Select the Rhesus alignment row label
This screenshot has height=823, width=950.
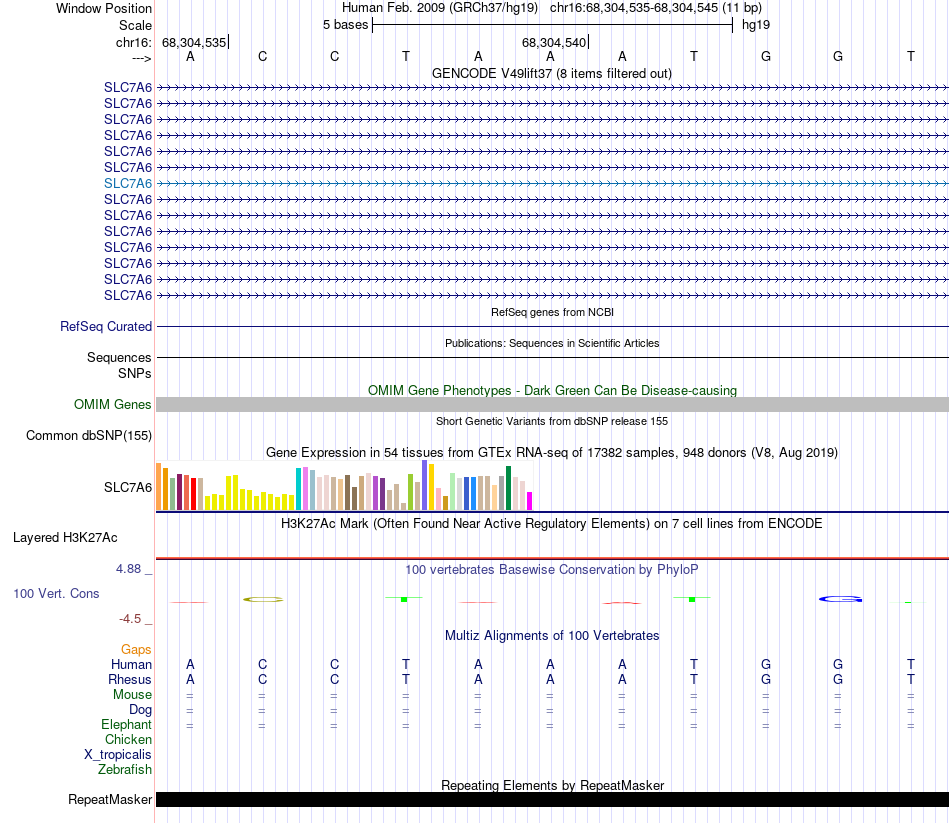point(130,679)
